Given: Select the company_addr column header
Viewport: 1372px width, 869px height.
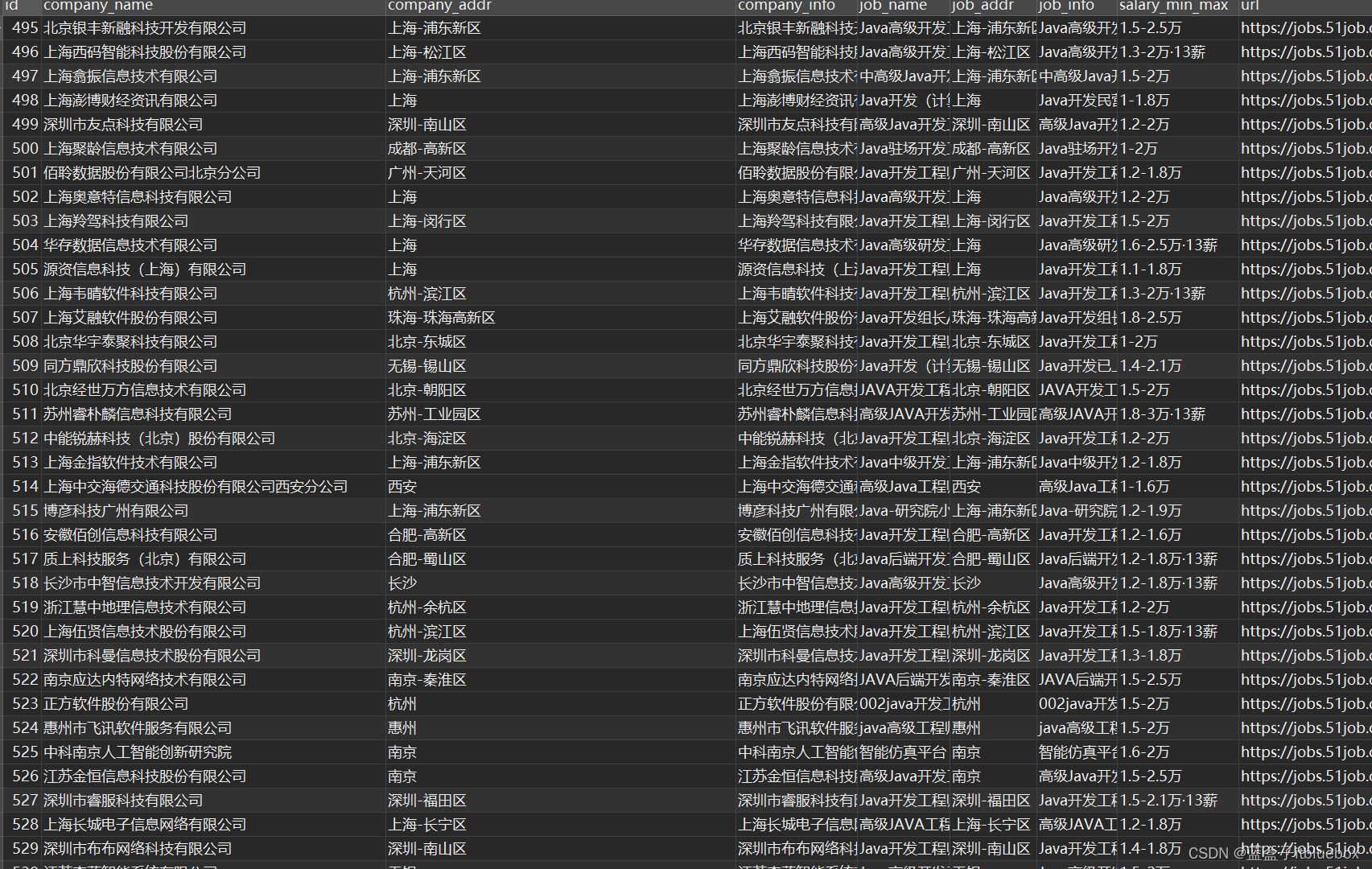Looking at the screenshot, I should [x=439, y=6].
